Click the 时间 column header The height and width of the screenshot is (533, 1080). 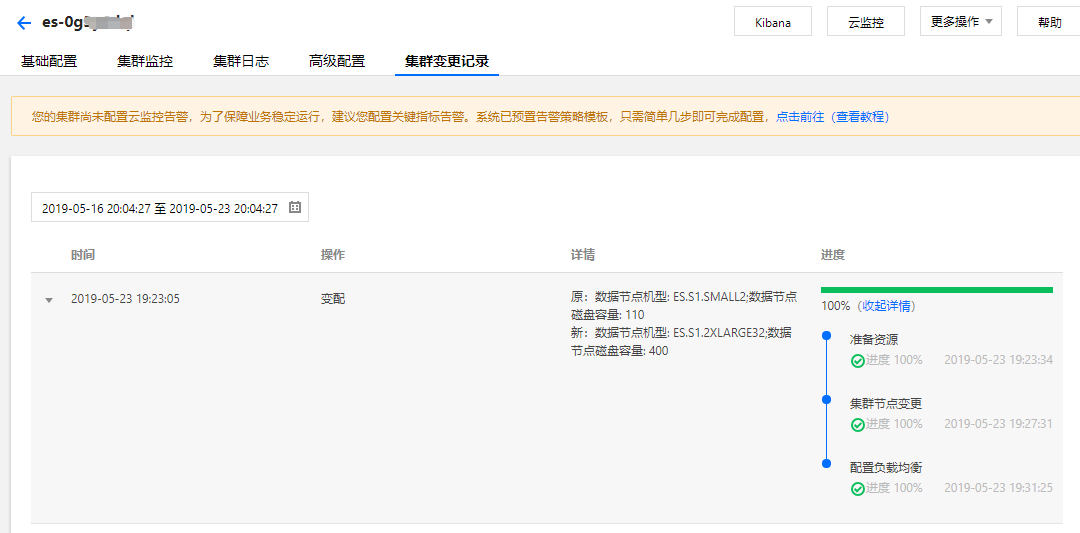(83, 255)
